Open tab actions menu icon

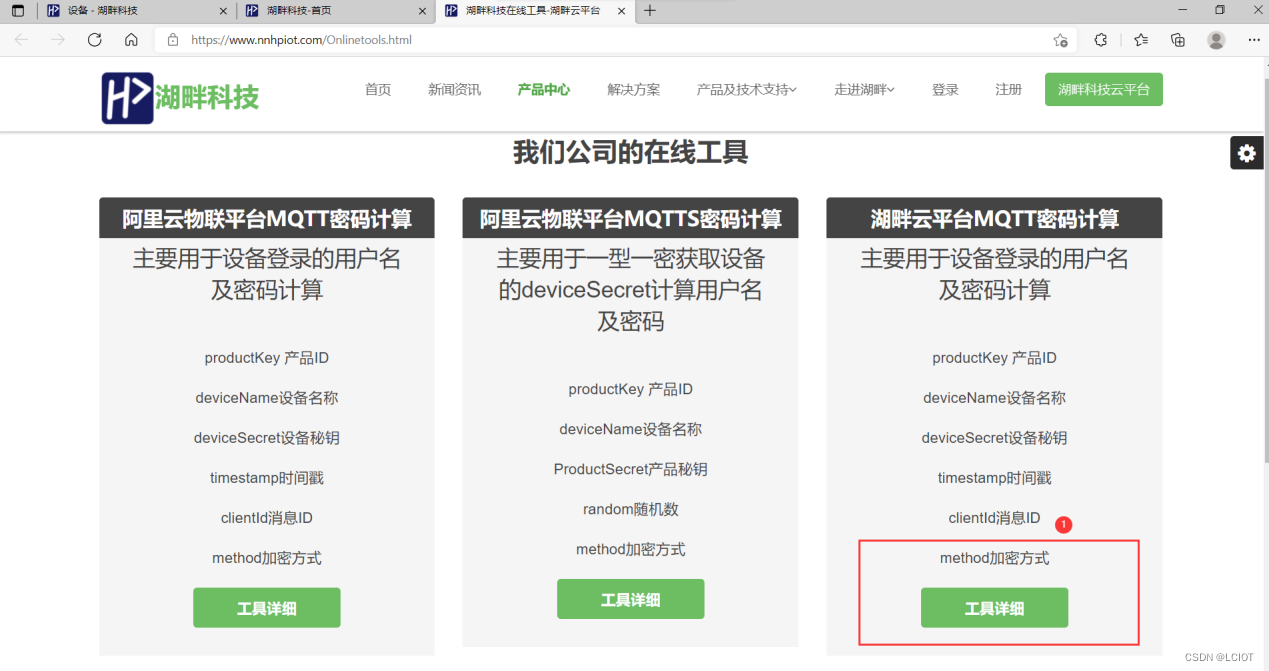tap(18, 11)
